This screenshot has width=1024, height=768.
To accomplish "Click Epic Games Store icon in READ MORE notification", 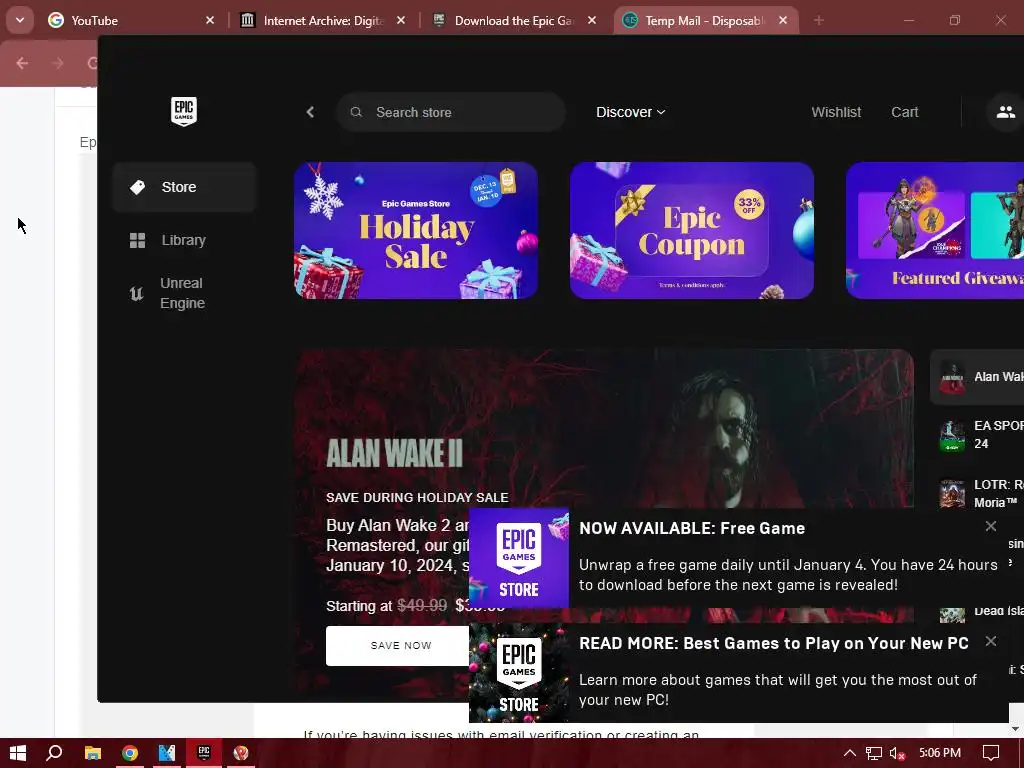I will pyautogui.click(x=519, y=673).
